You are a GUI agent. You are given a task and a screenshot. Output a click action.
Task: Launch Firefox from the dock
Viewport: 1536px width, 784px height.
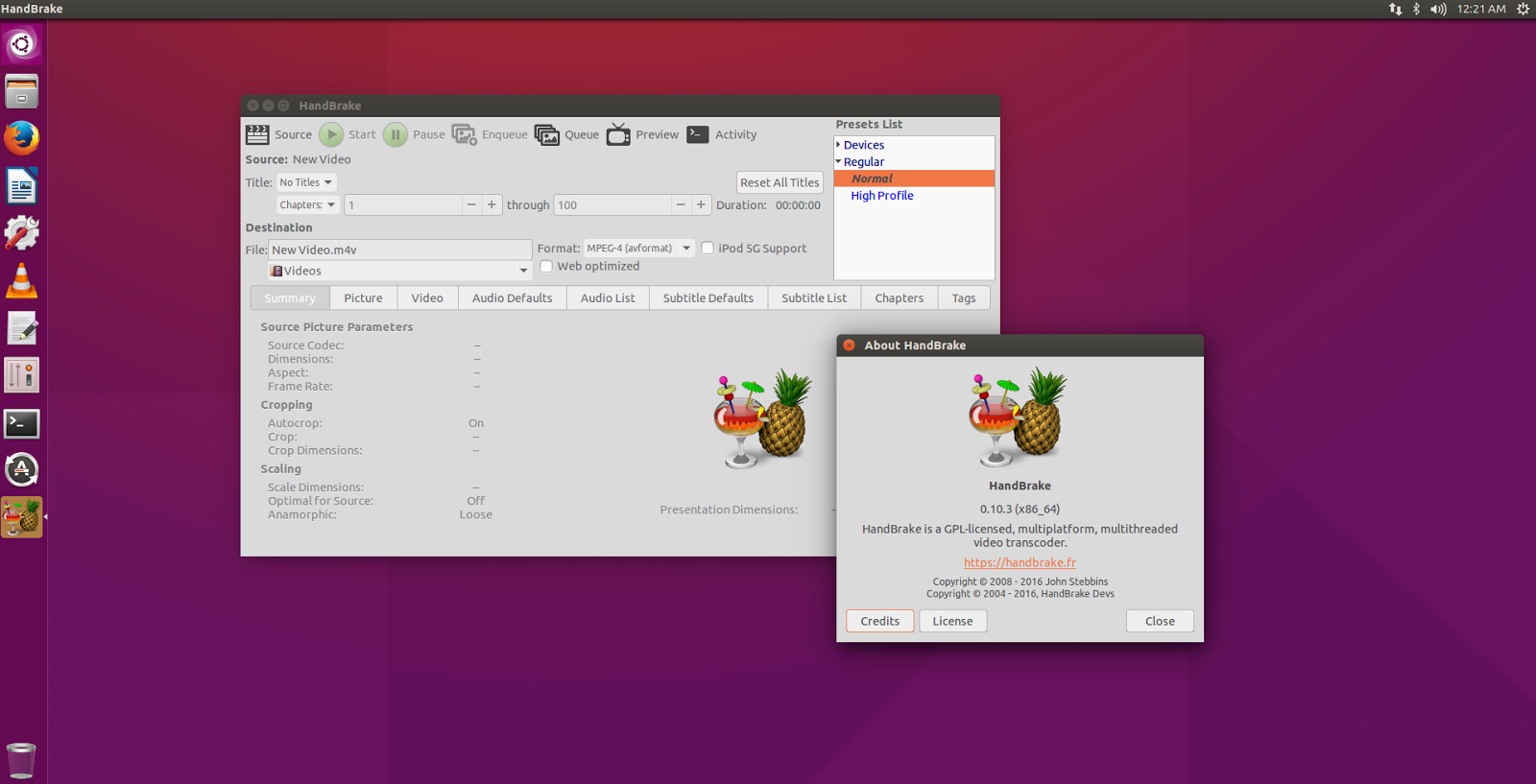(21, 138)
